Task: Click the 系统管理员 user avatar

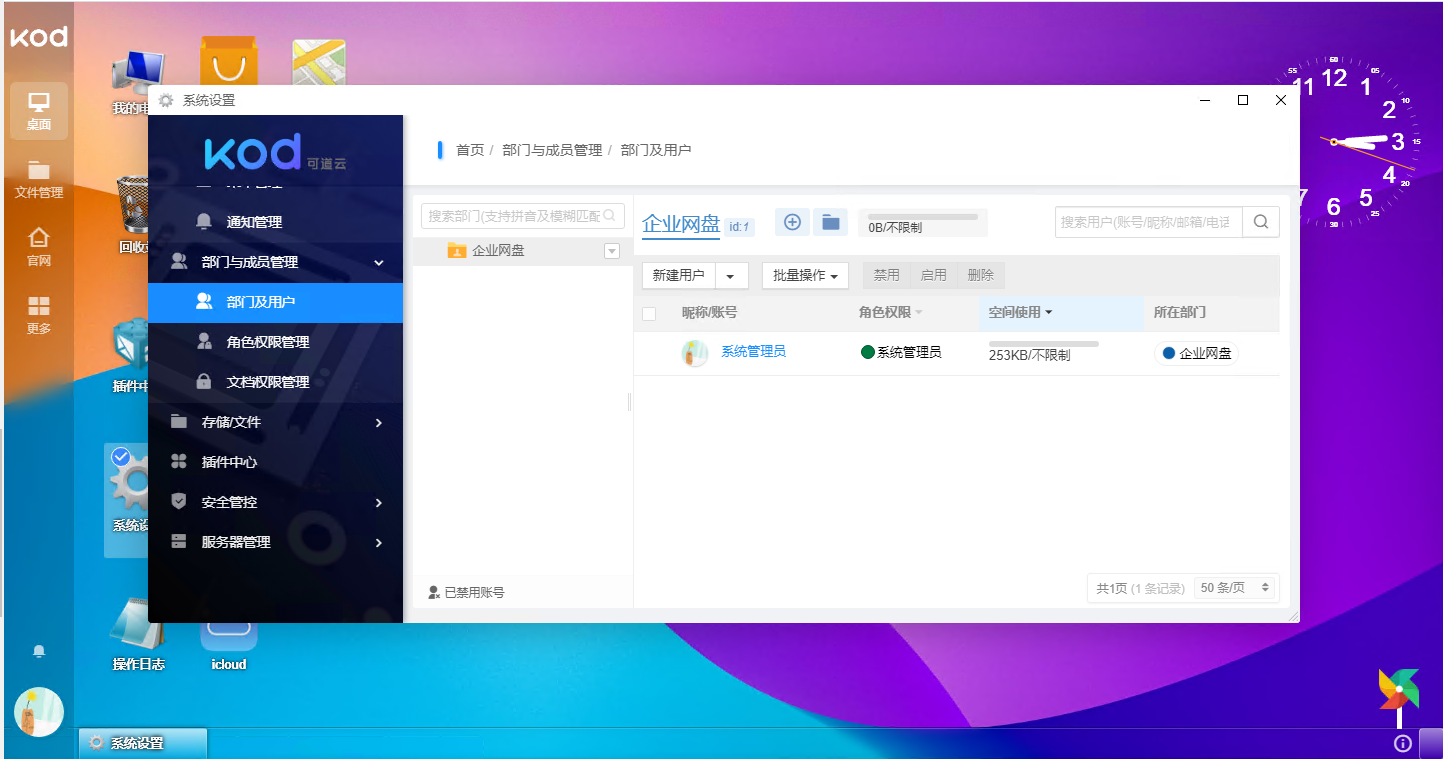Action: pyautogui.click(x=695, y=353)
